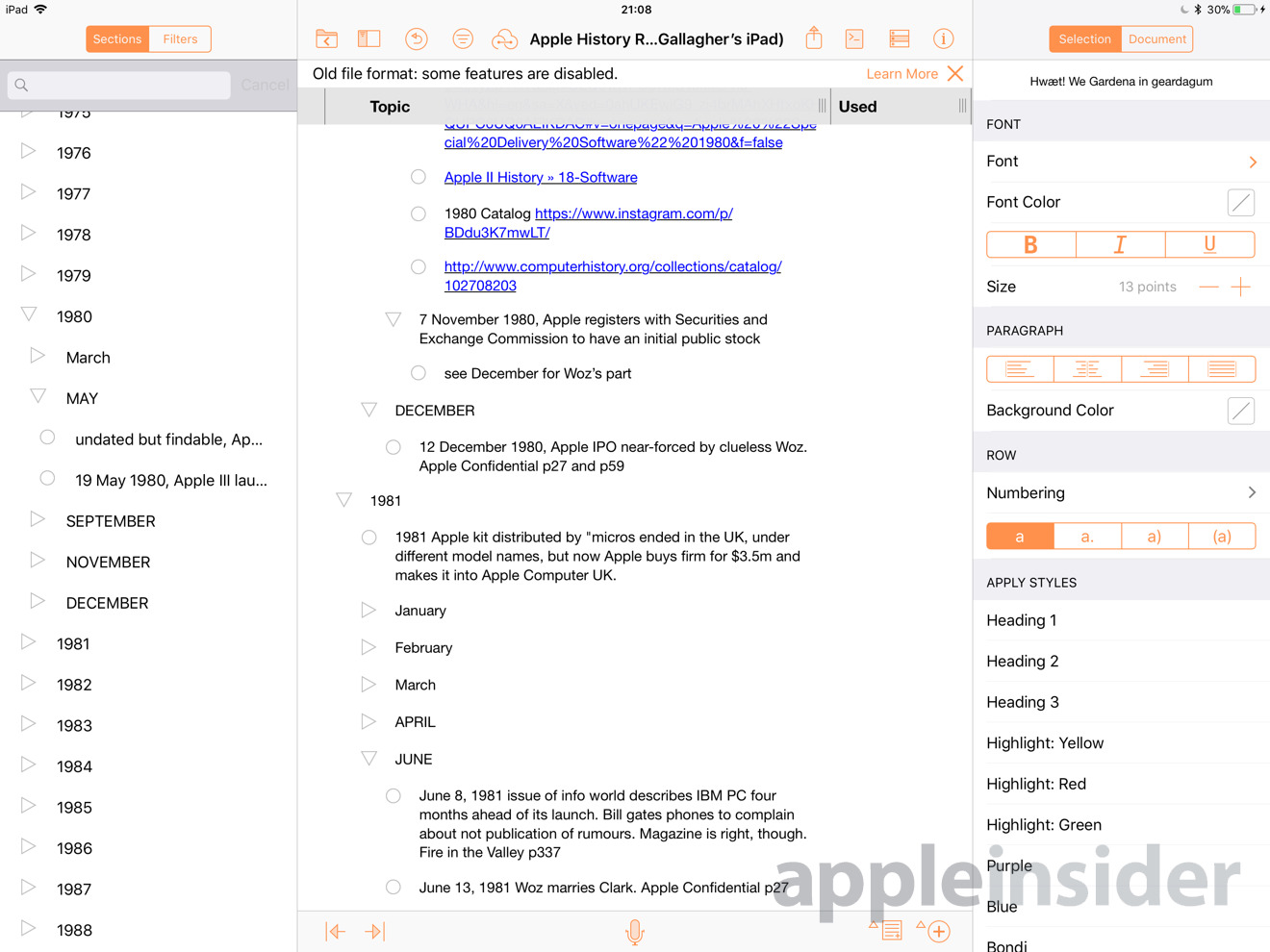This screenshot has width=1270, height=952.
Task: Cancel the sidebar search
Action: 265,86
